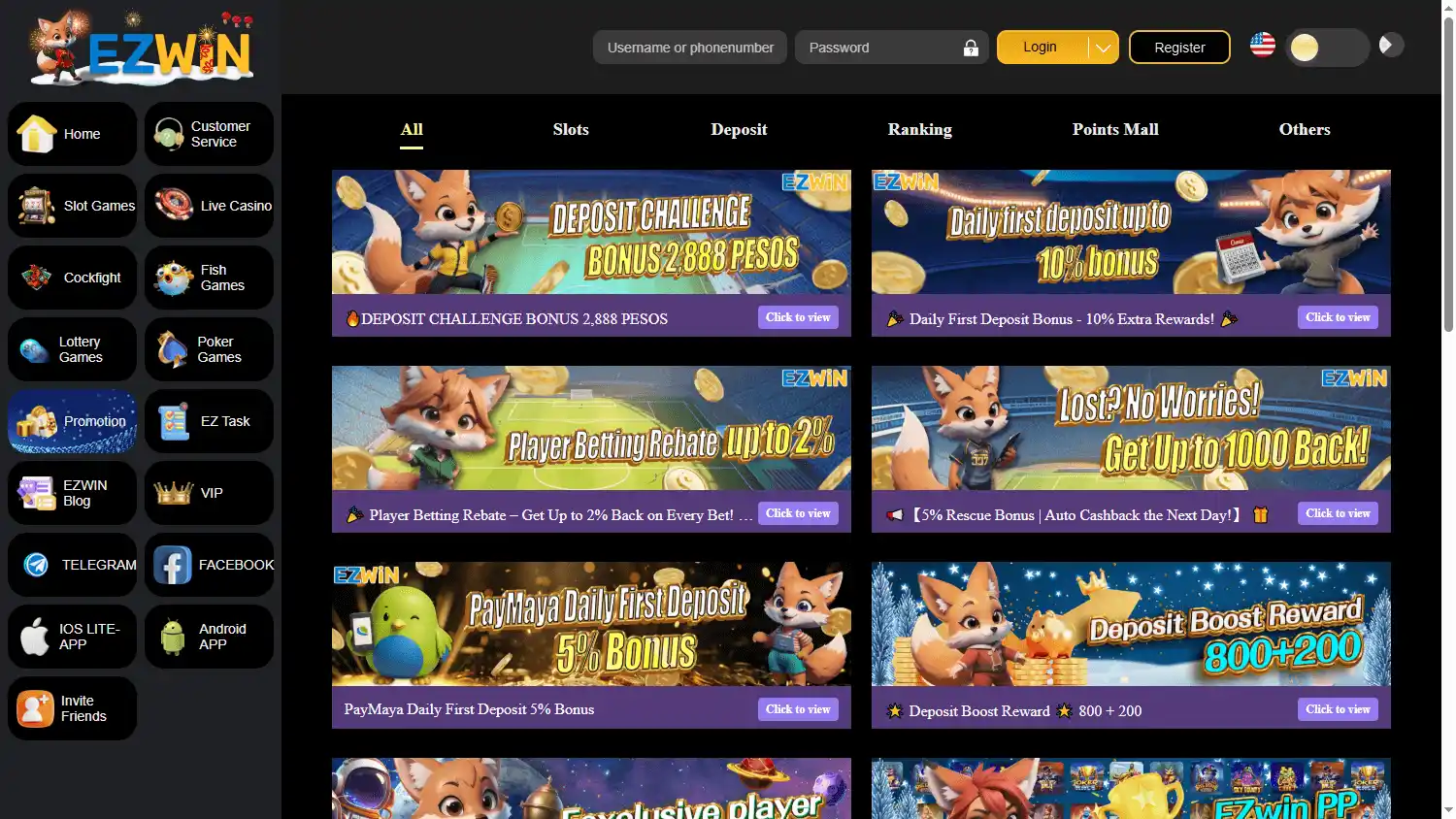
Task: Click the EZWIN fox logo
Action: [x=142, y=49]
